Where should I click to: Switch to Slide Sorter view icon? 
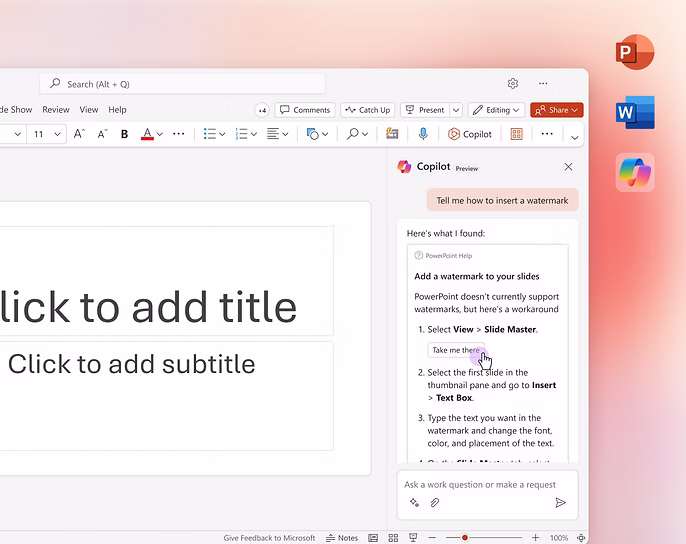[393, 538]
